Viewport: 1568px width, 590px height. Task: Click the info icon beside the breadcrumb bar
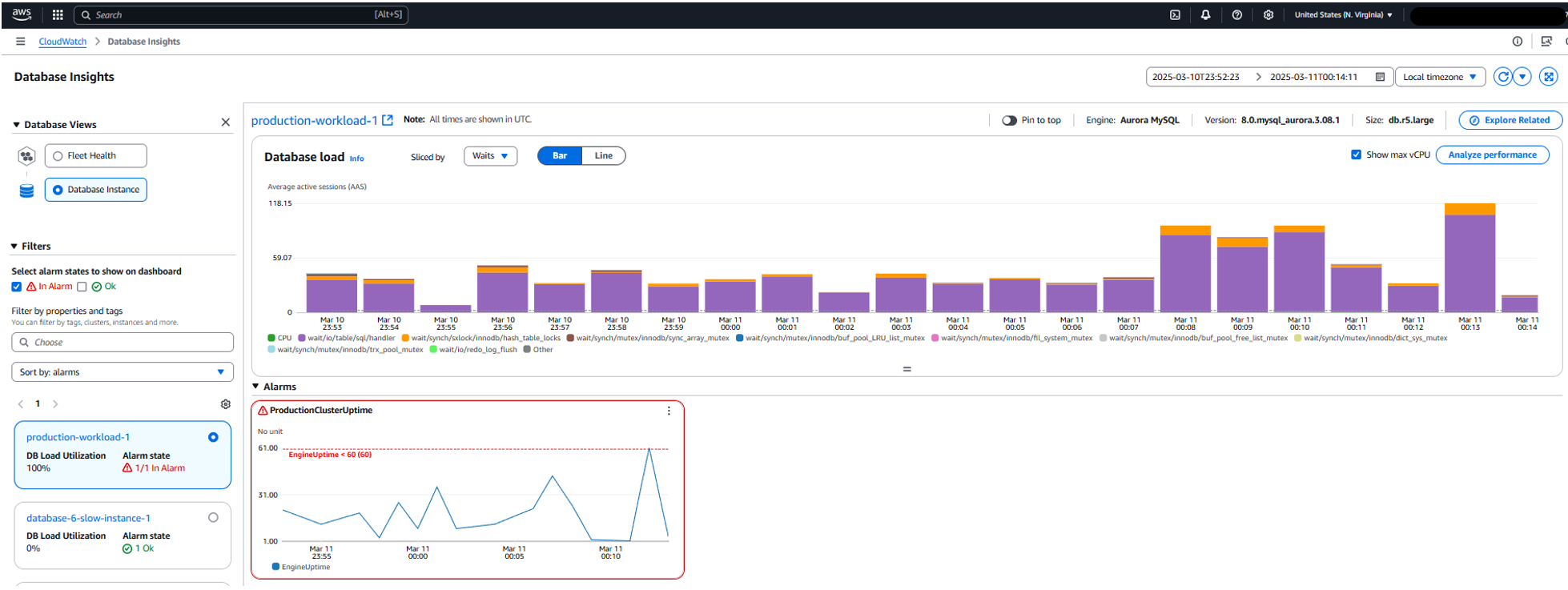[1518, 42]
